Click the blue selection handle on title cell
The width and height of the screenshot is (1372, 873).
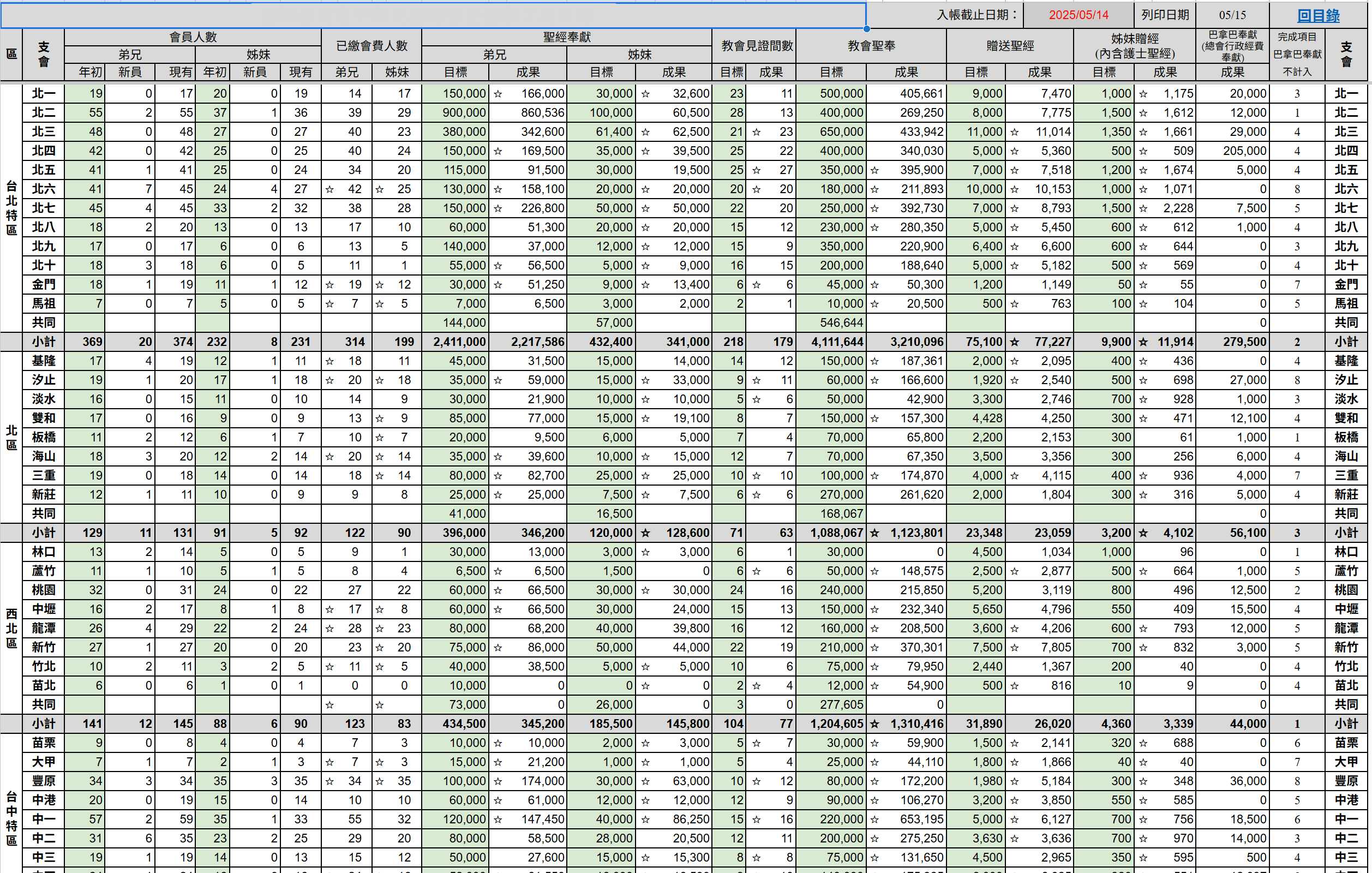point(866,28)
